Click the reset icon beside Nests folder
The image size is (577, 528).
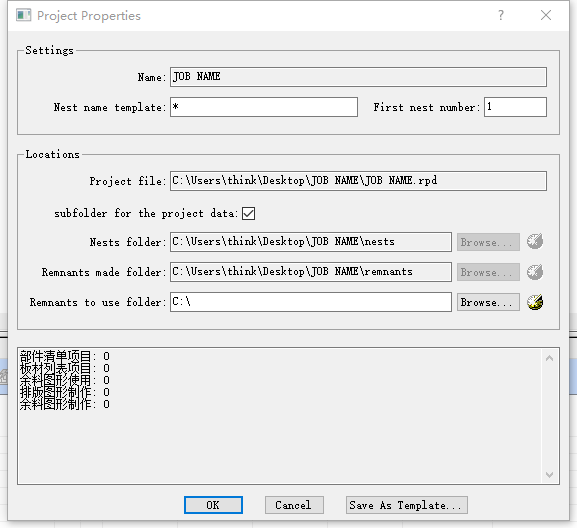[535, 242]
